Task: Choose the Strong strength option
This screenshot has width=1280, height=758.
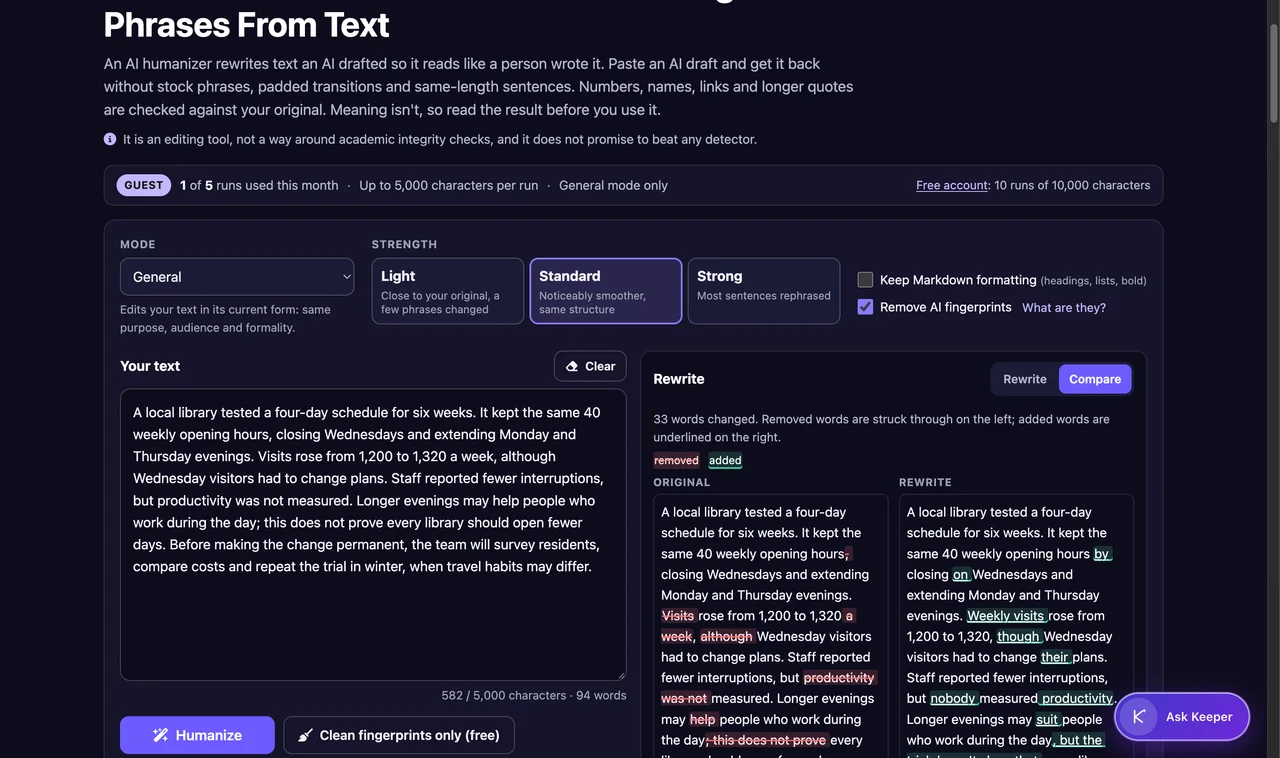Action: pyautogui.click(x=764, y=291)
